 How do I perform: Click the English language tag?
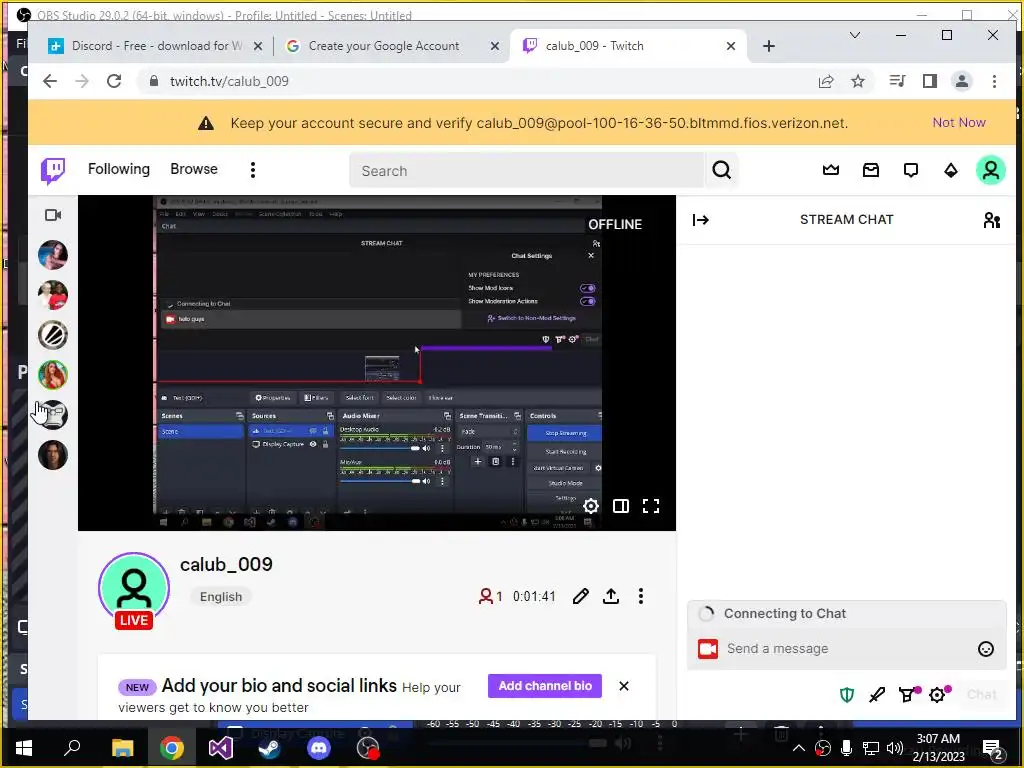pyautogui.click(x=221, y=597)
